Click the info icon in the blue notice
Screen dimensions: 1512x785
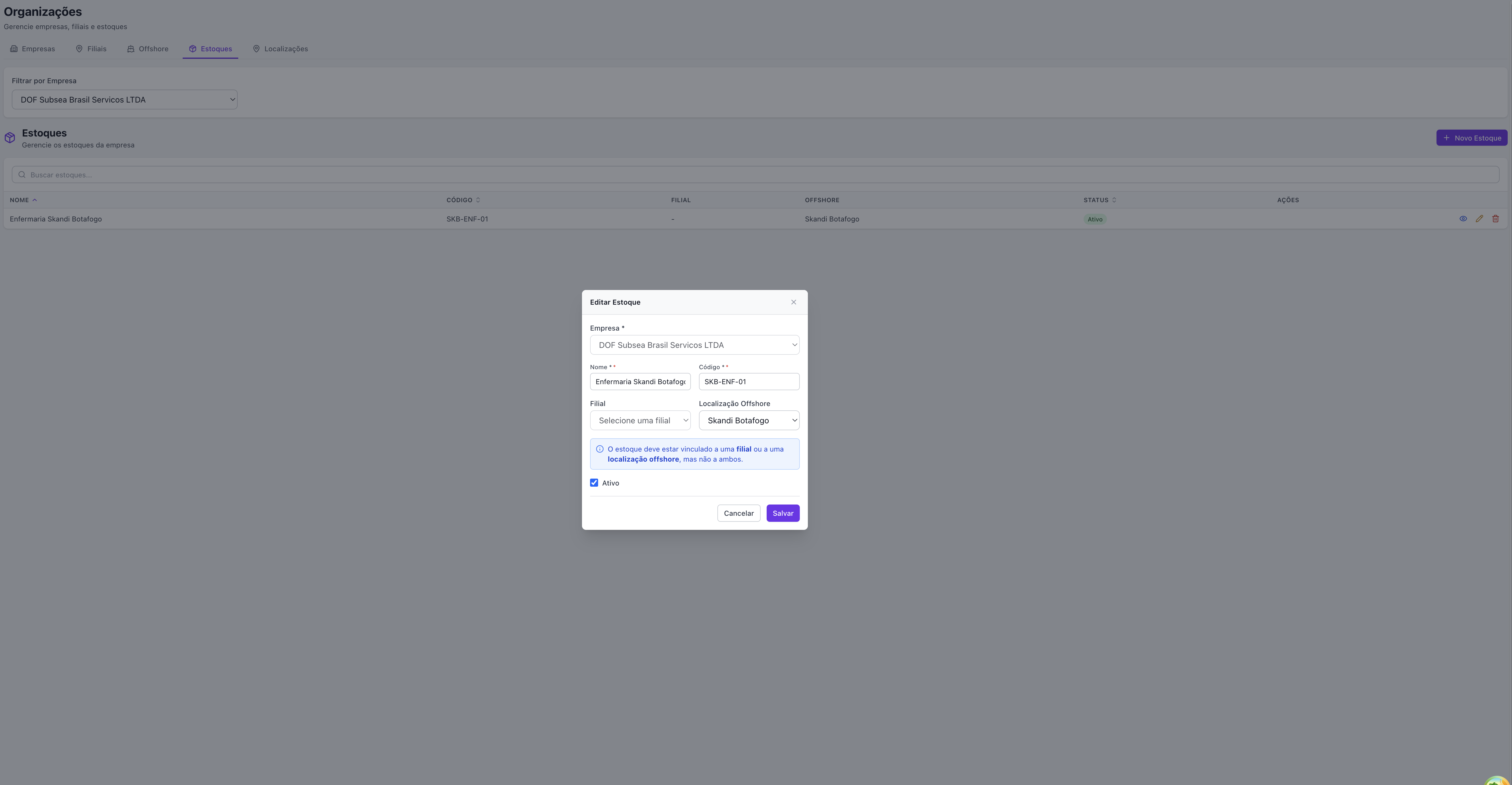coord(599,450)
